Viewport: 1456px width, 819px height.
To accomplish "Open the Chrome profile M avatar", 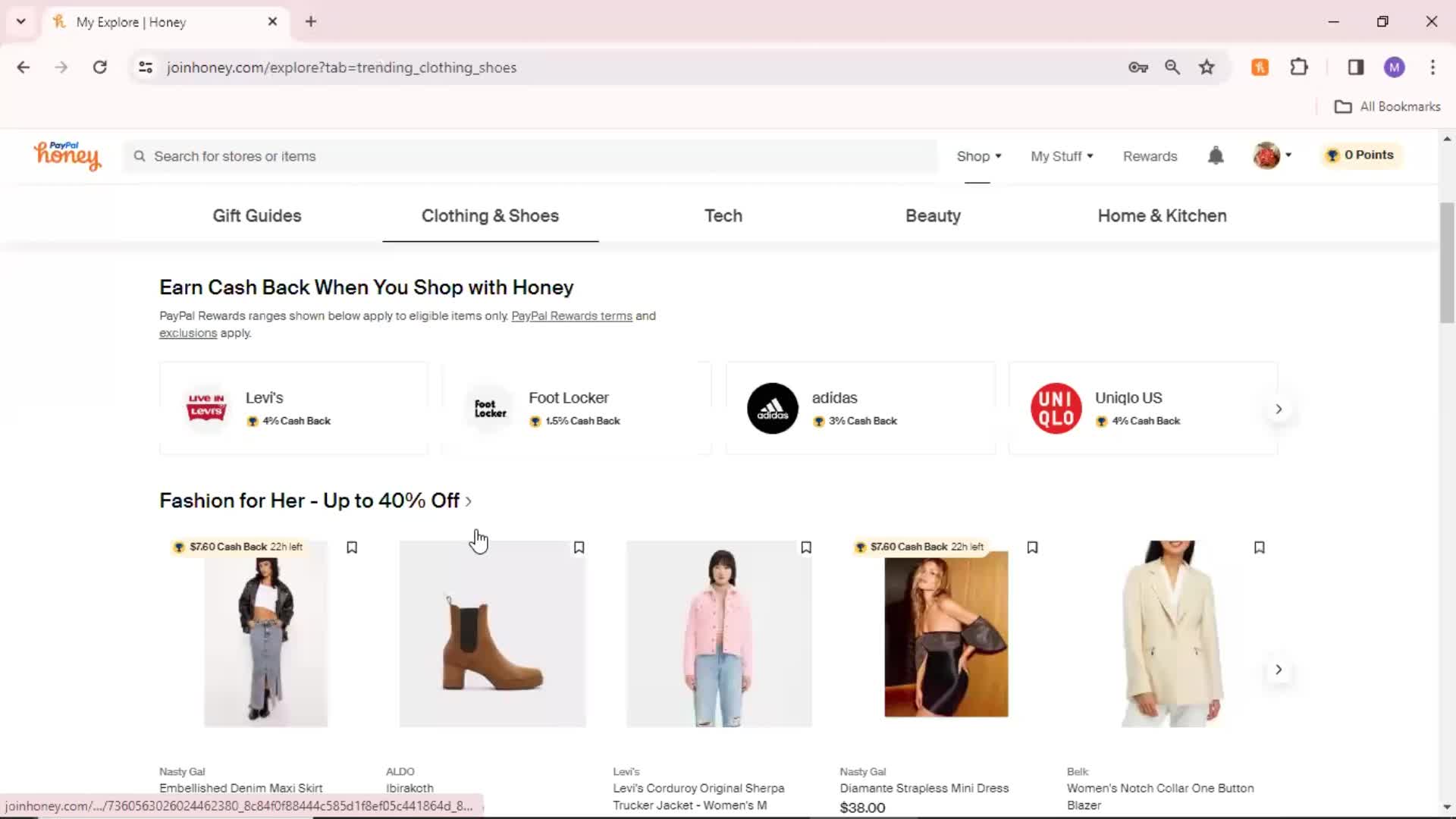I will pyautogui.click(x=1394, y=67).
